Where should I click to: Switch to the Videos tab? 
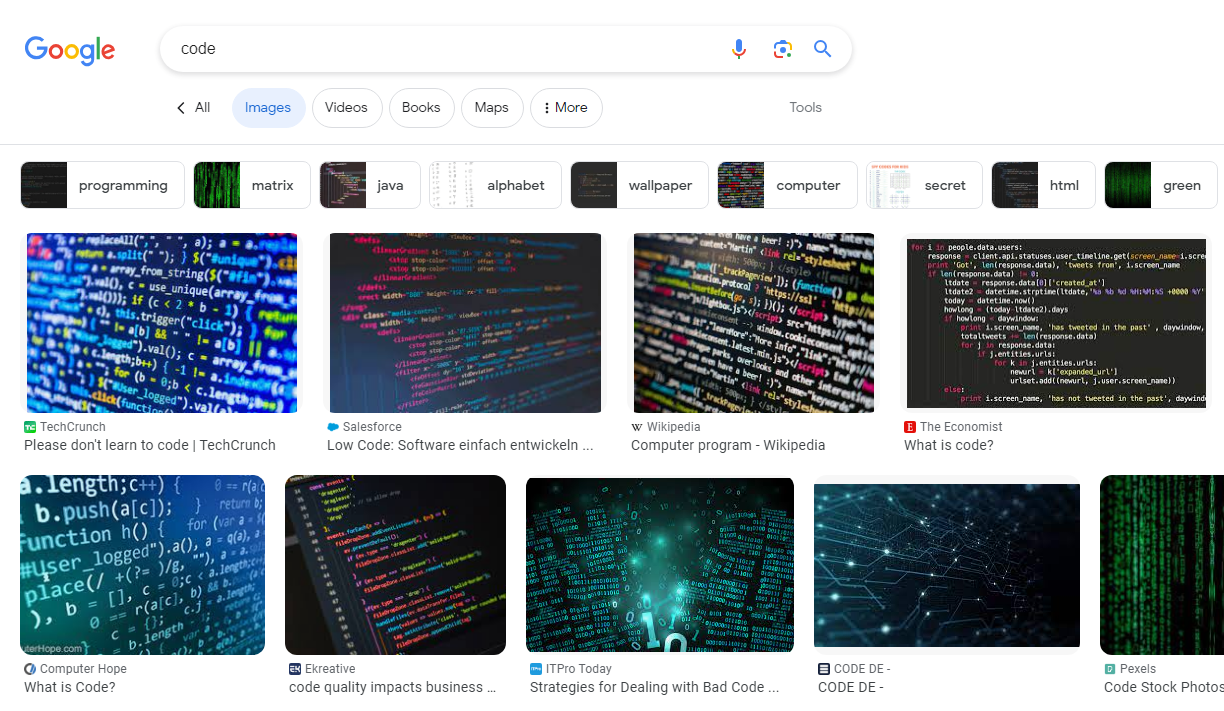click(x=347, y=107)
